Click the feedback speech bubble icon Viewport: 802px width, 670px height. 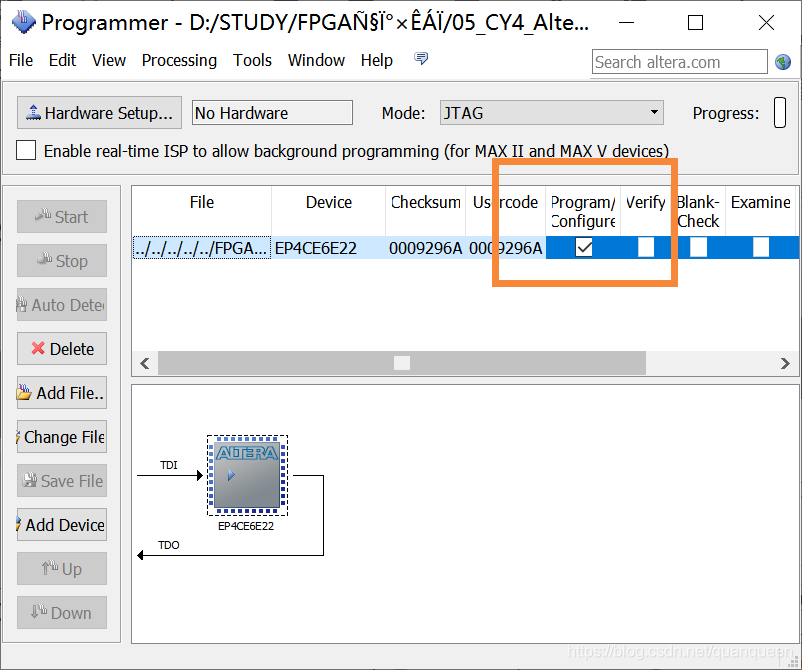[420, 59]
